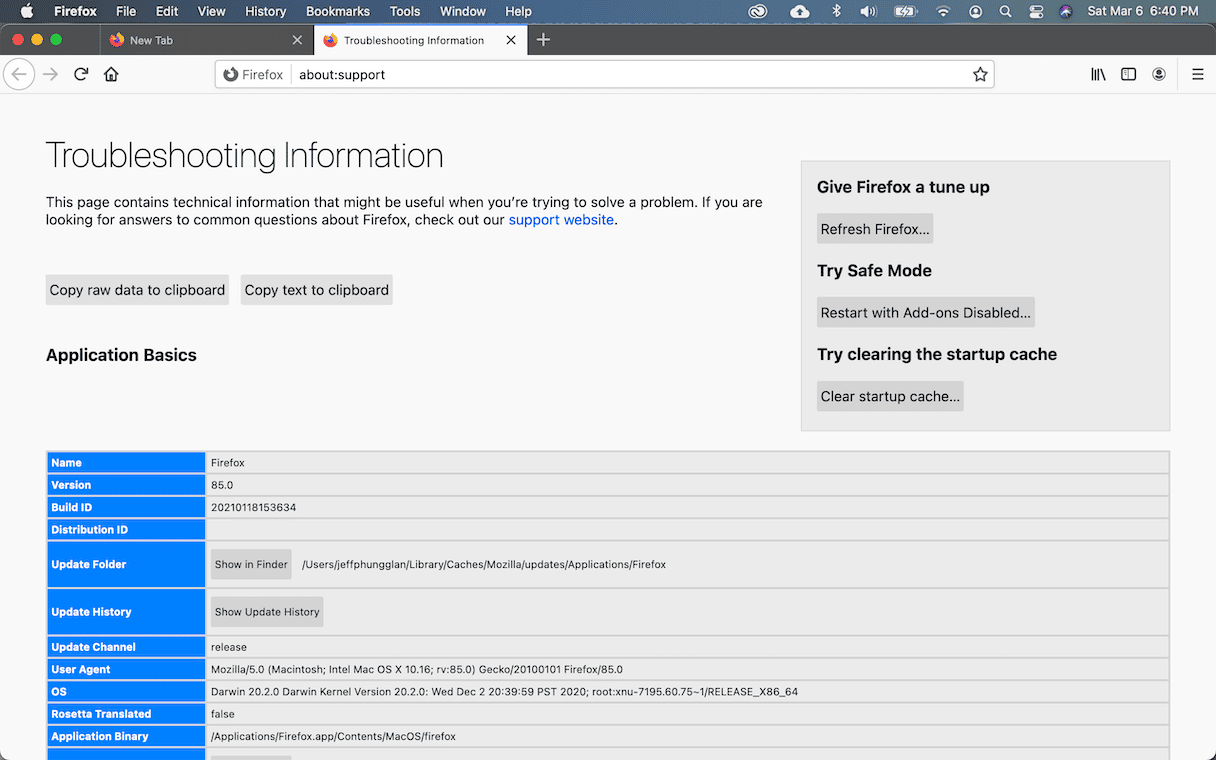Open the Bookmarks menu
This screenshot has height=760, width=1216.
click(338, 11)
